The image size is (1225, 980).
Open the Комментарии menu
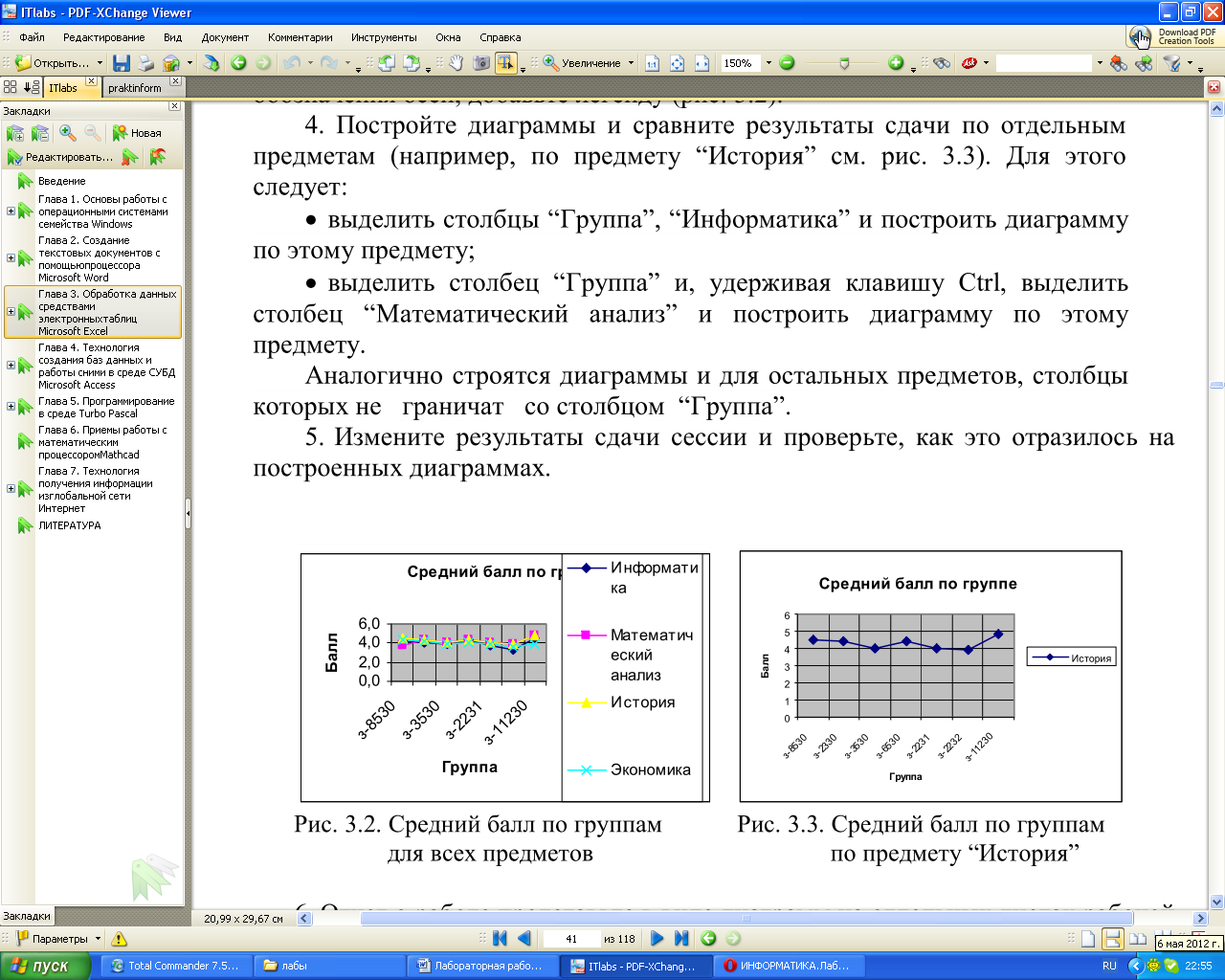pyautogui.click(x=301, y=37)
